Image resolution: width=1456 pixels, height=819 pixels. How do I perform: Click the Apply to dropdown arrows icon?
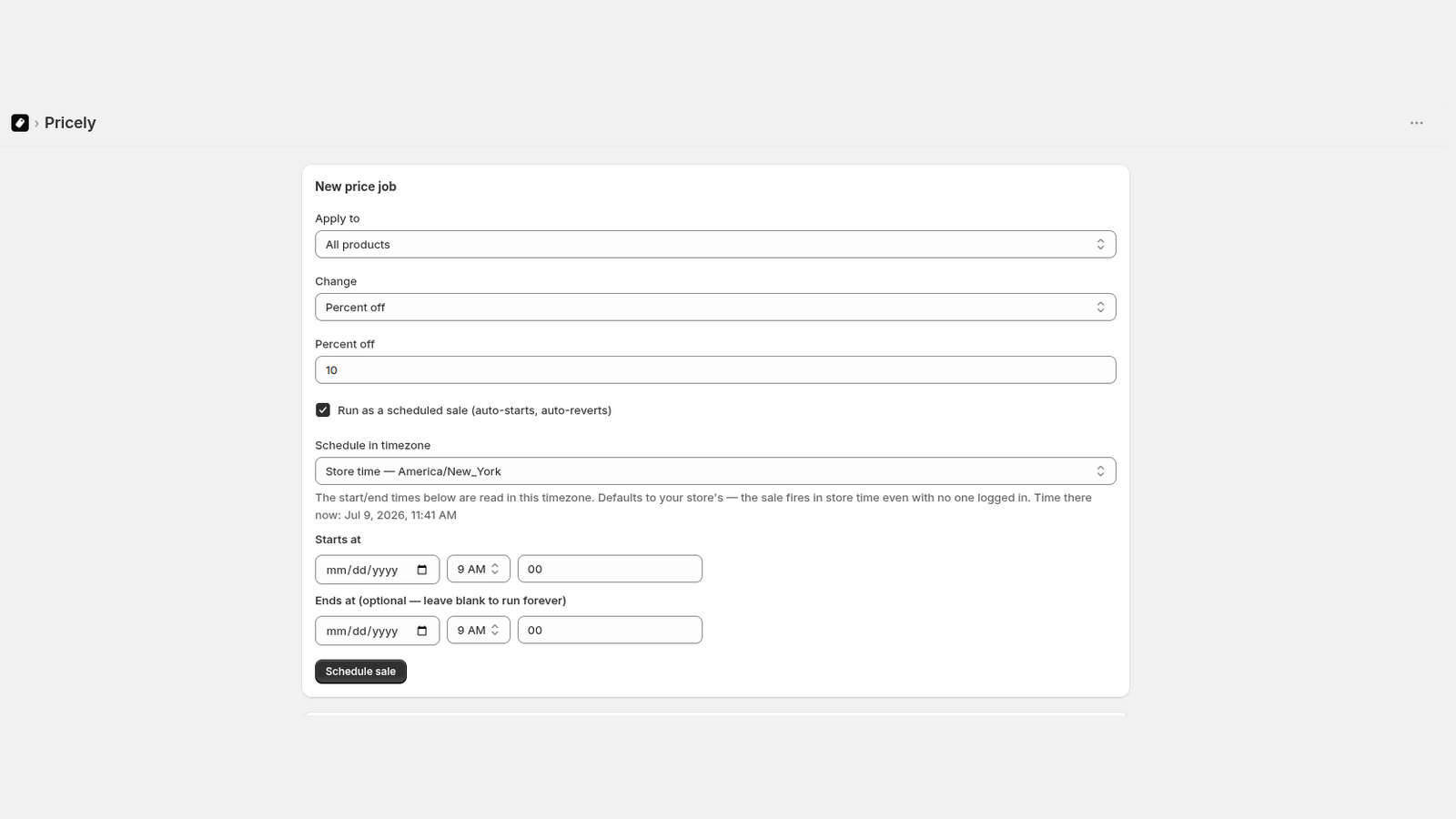1100,245
